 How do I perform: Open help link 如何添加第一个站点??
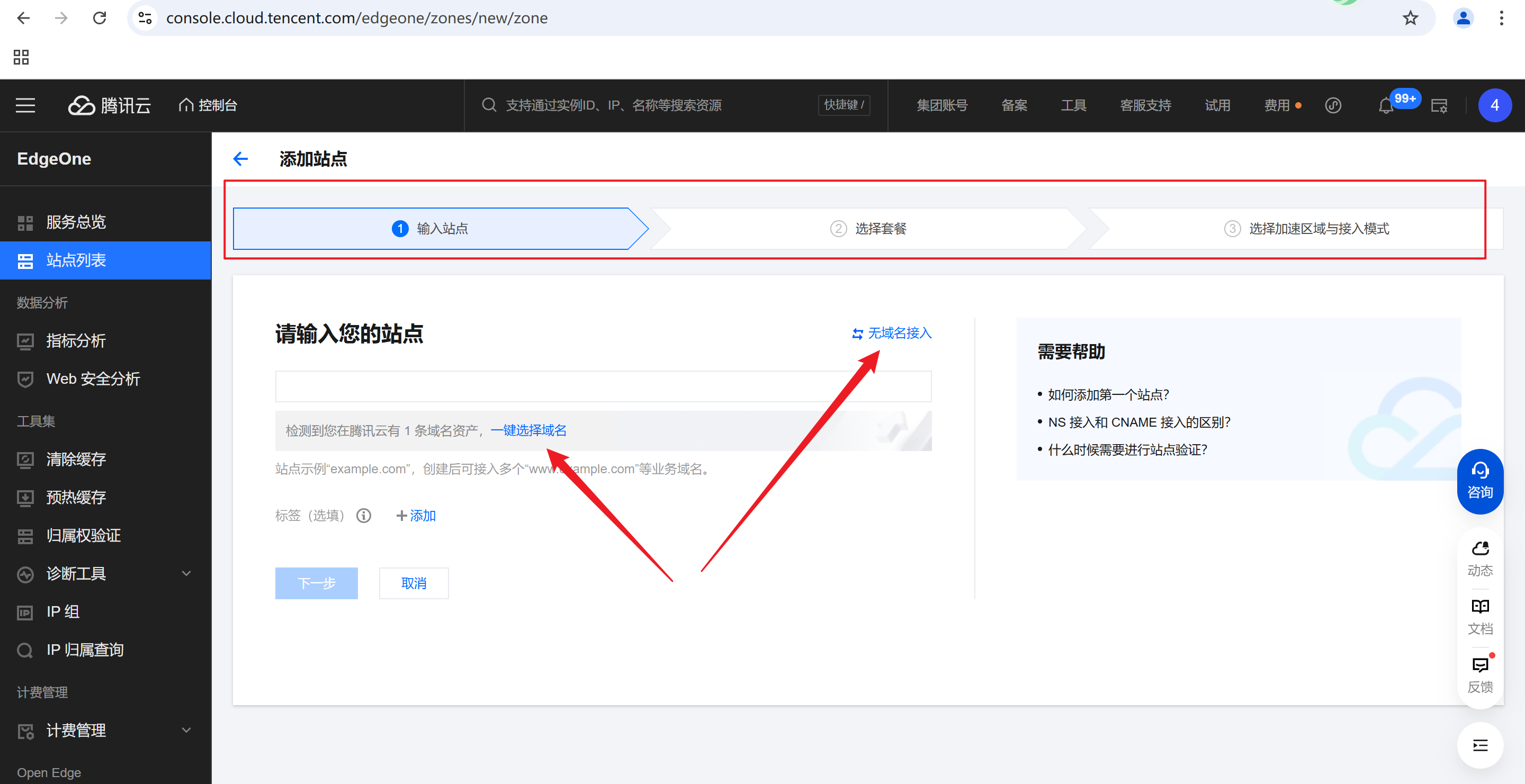click(1108, 395)
